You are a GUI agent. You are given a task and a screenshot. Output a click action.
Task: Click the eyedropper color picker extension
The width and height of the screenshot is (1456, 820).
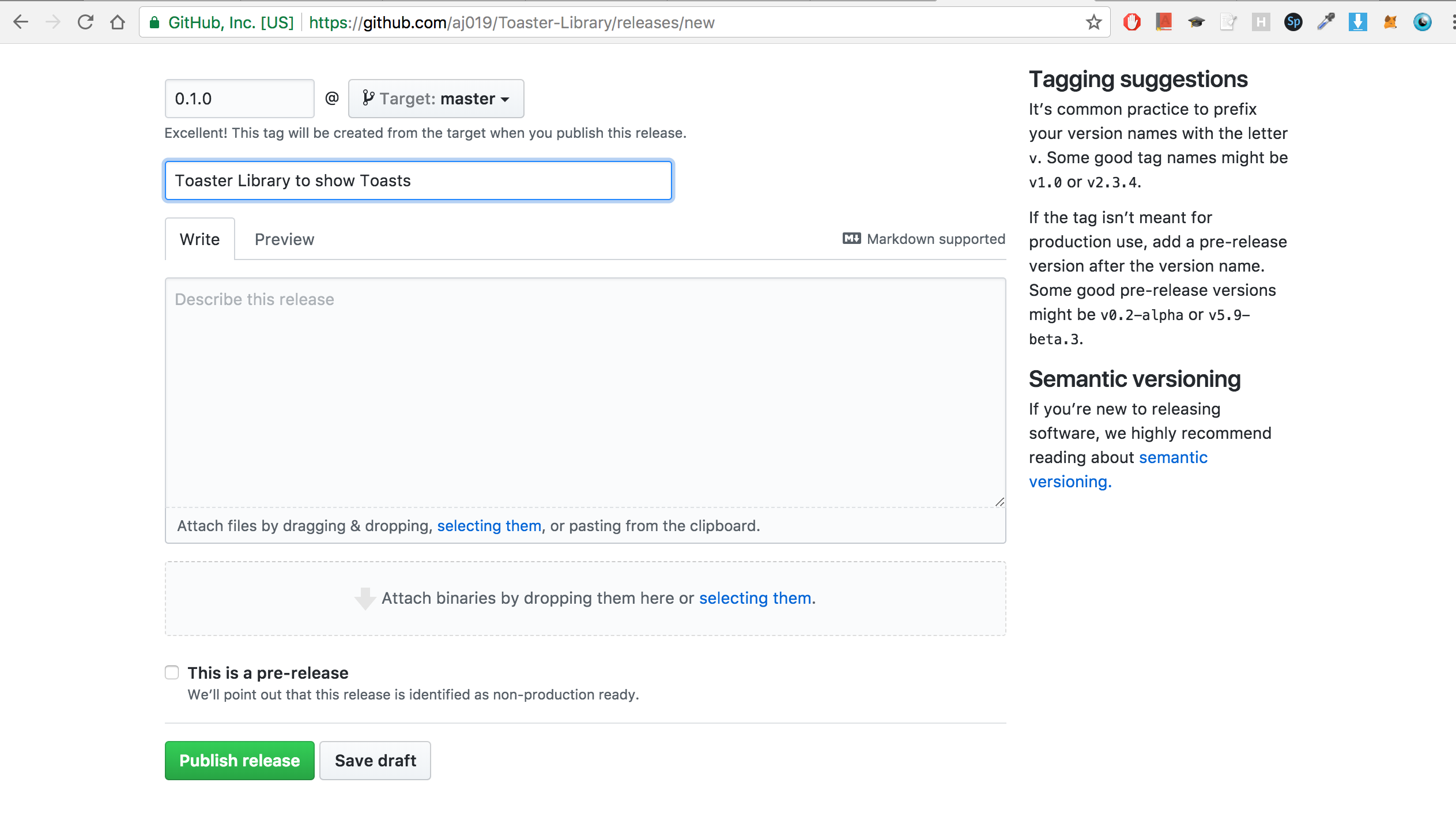[1326, 22]
